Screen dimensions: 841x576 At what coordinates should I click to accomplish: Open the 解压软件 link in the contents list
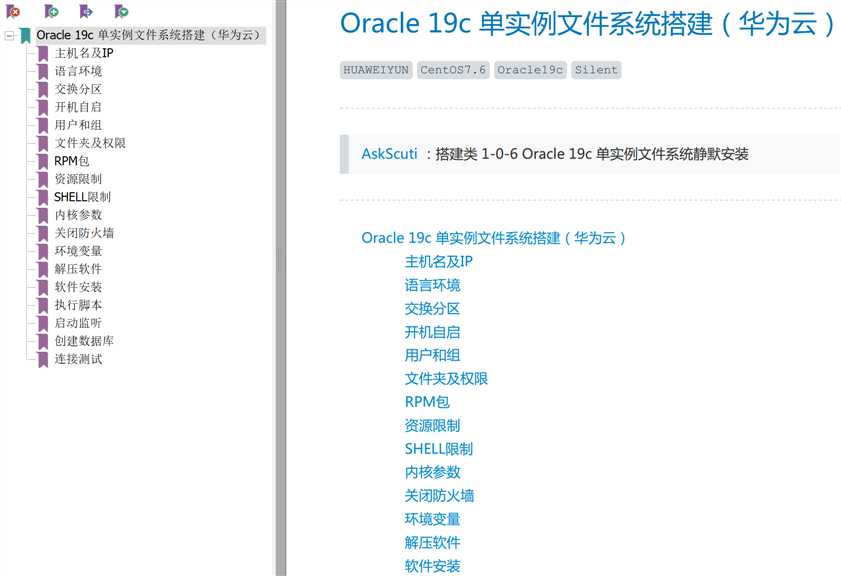pyautogui.click(x=432, y=543)
